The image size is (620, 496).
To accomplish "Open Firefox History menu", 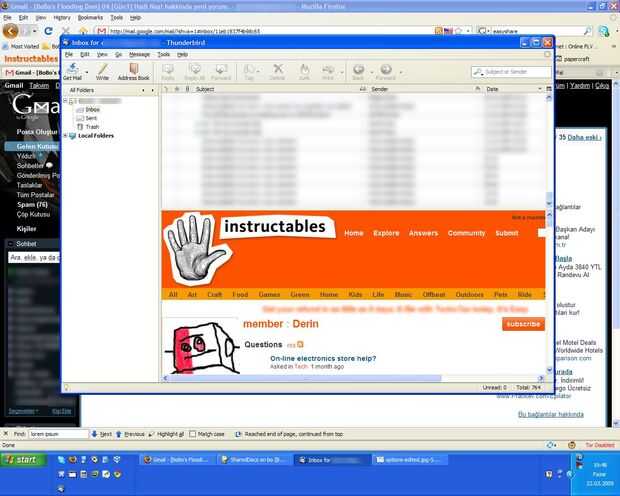I will pos(62,18).
